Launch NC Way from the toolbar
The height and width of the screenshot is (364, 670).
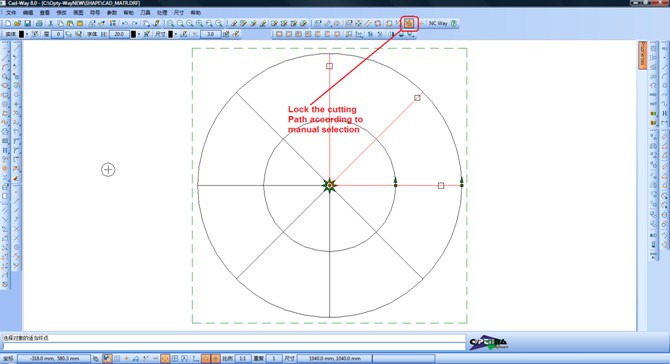pyautogui.click(x=438, y=23)
